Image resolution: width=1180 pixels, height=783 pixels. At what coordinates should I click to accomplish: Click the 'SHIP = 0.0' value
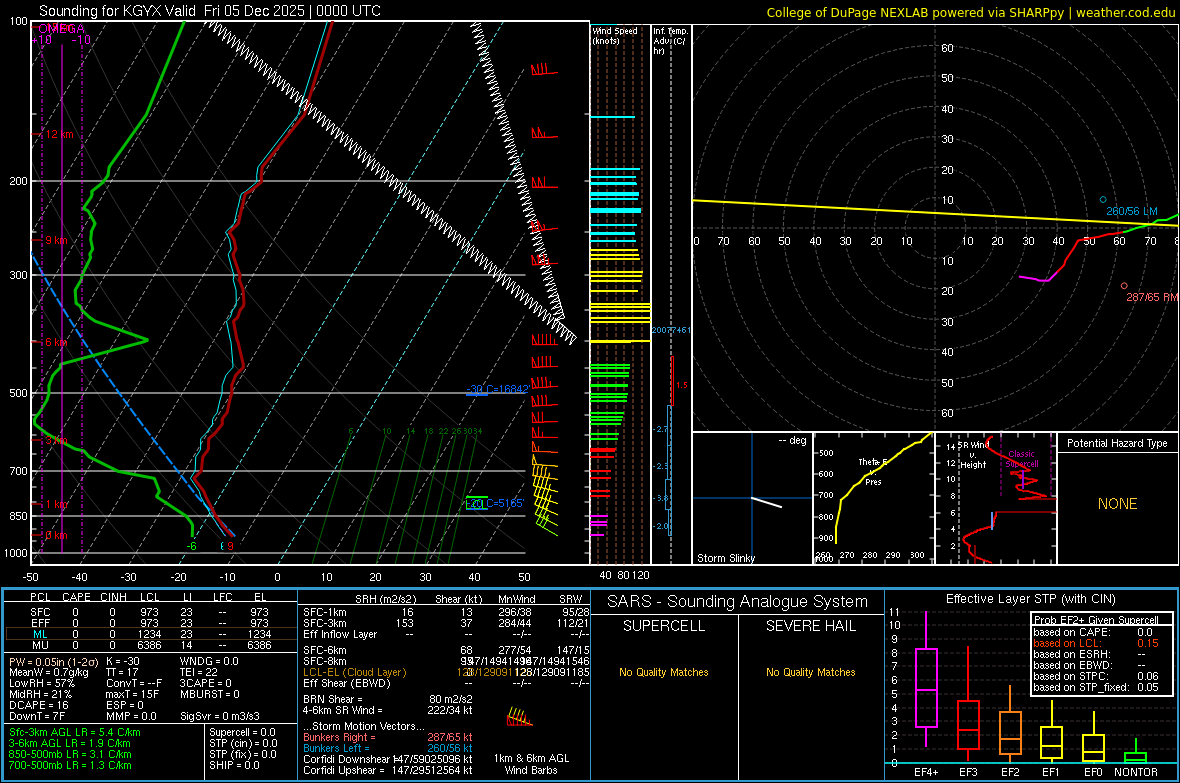click(234, 766)
